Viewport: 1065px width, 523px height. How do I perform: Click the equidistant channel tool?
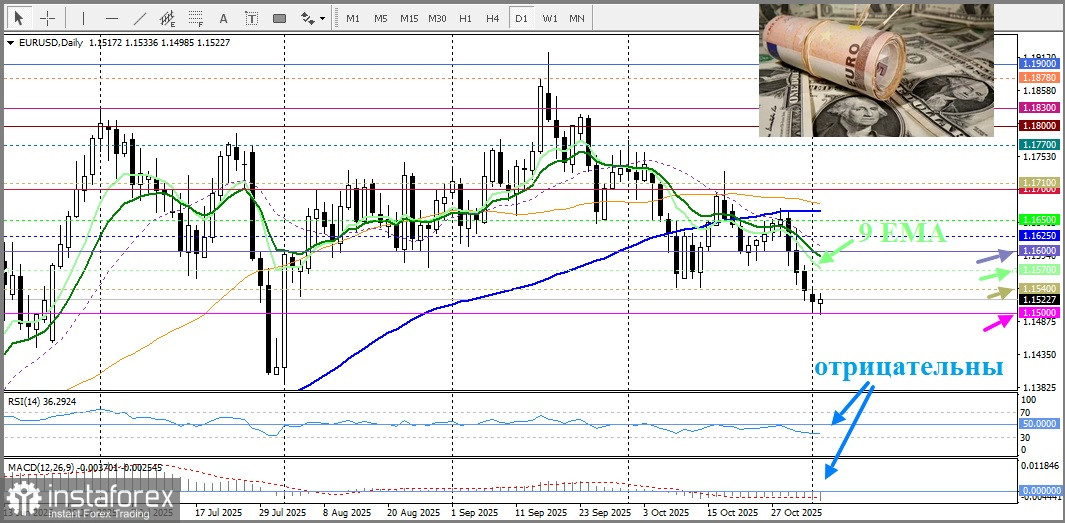(x=167, y=18)
